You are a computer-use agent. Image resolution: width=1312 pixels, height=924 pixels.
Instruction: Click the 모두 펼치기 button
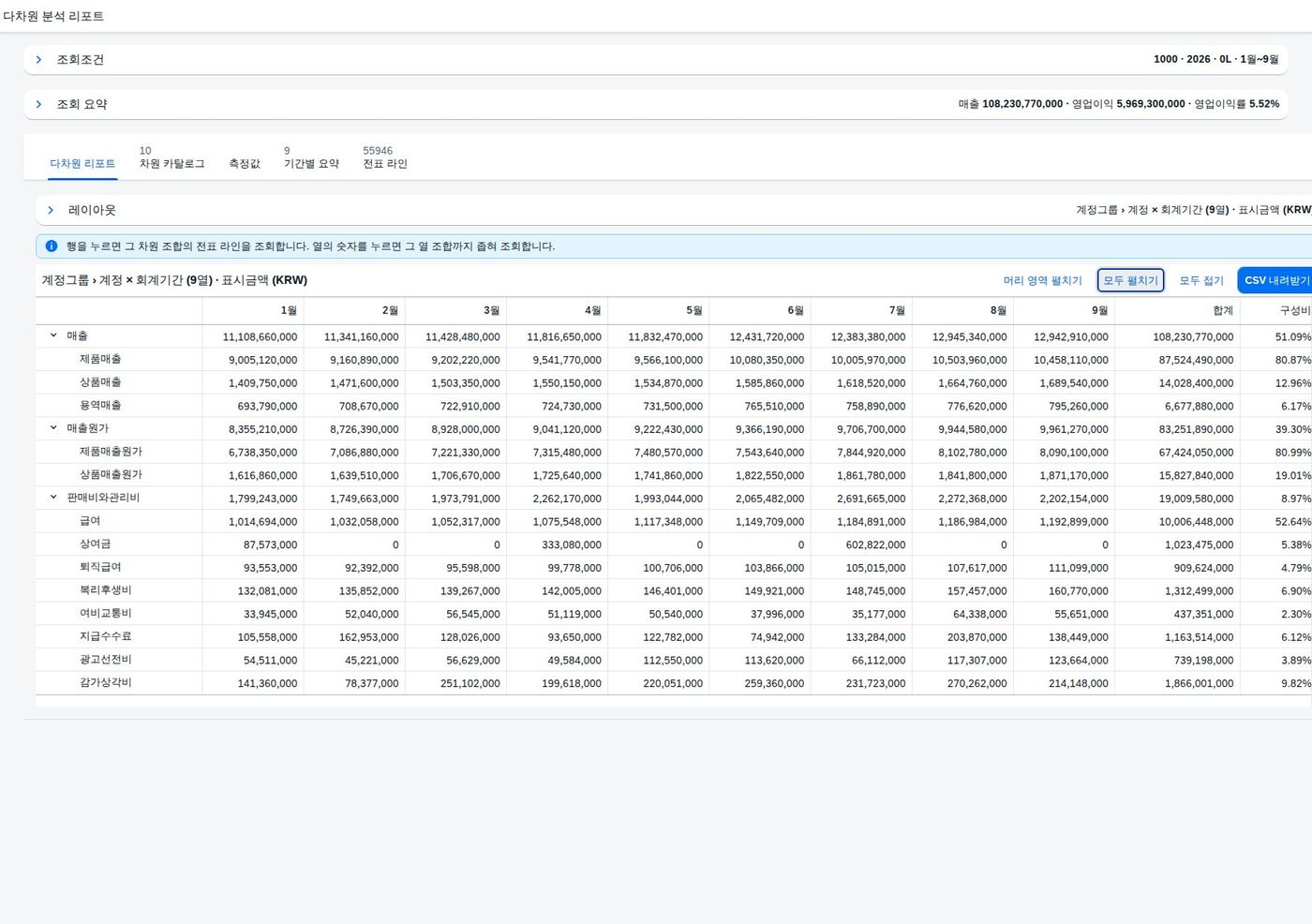coord(1130,280)
